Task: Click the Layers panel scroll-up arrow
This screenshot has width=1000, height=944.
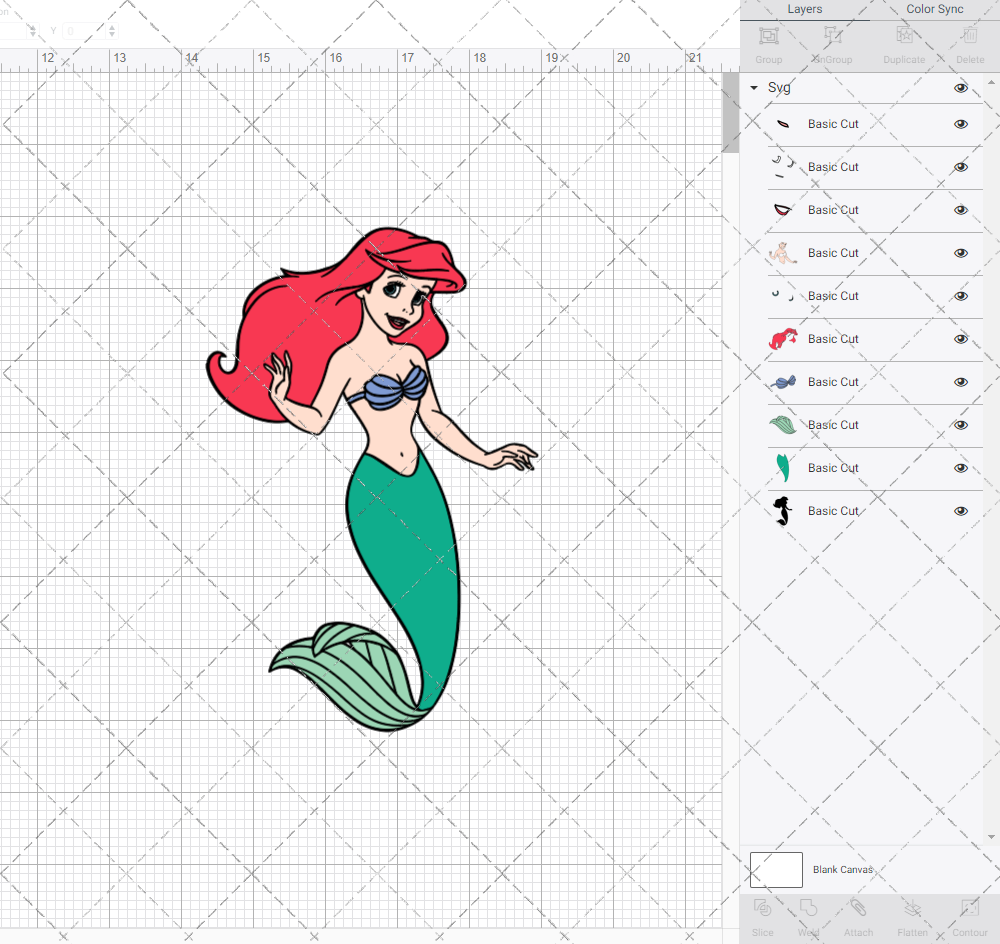Action: click(990, 83)
